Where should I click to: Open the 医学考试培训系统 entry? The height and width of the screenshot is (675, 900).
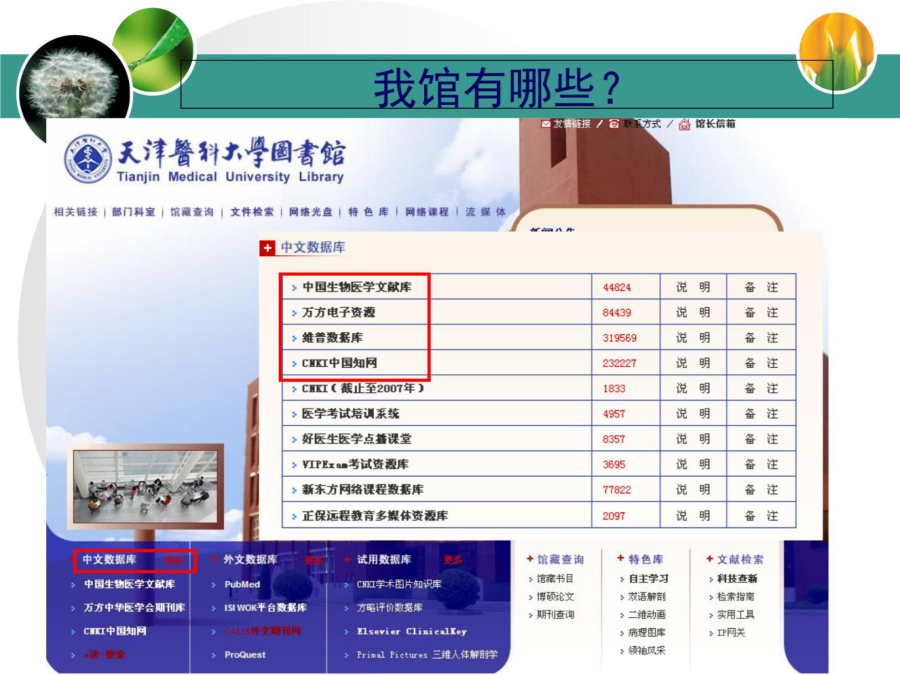[x=351, y=414]
